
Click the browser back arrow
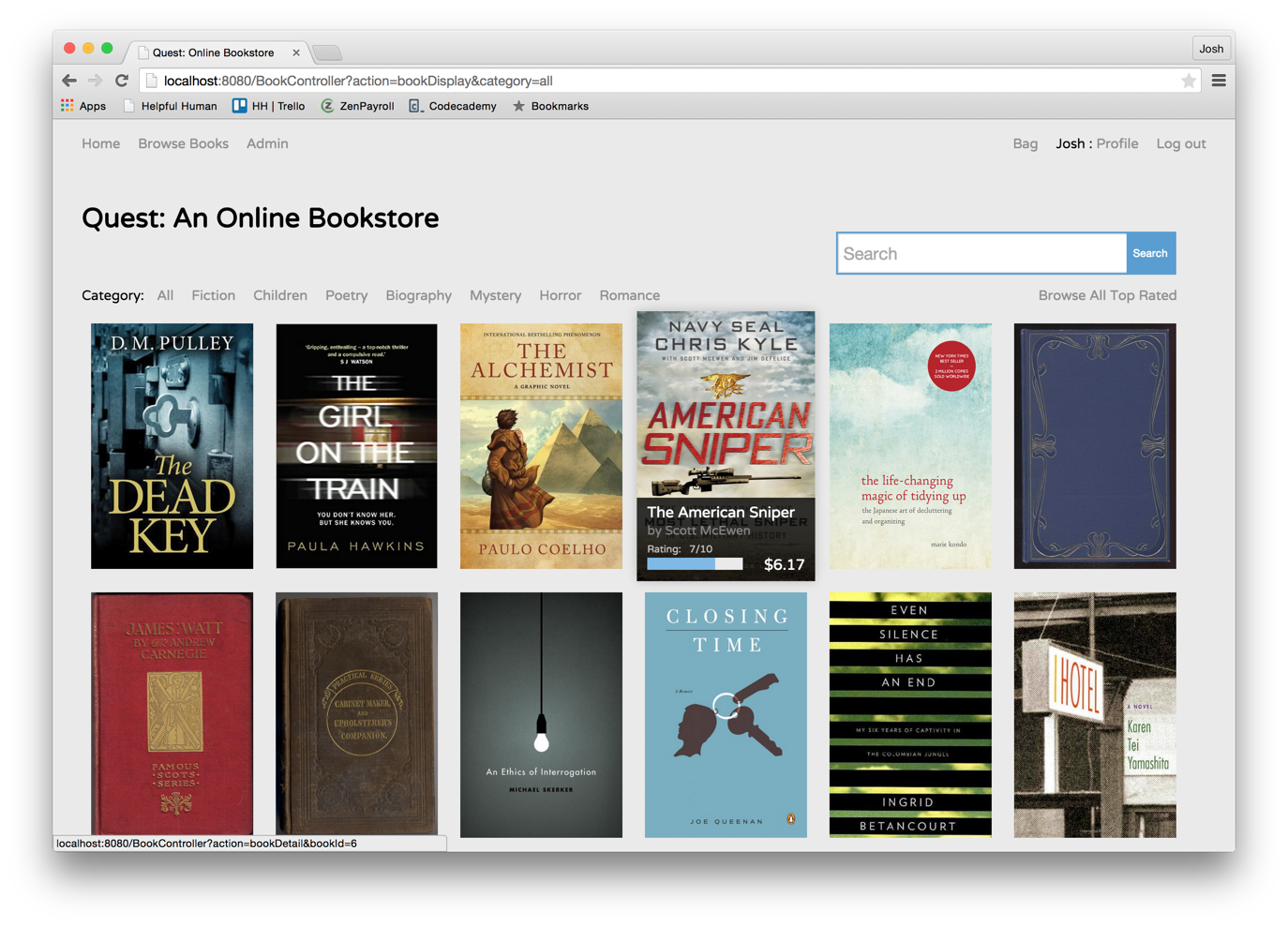tap(69, 81)
